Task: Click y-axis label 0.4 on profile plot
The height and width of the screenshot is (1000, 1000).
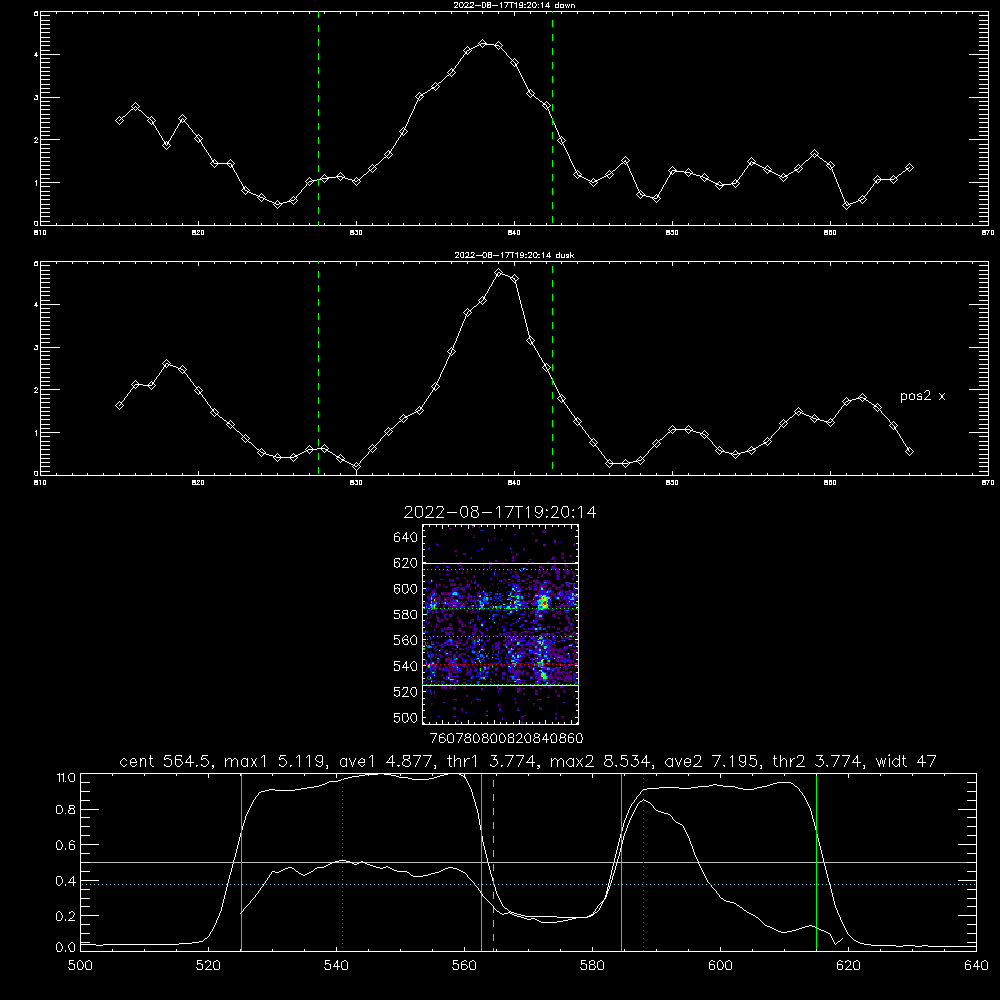Action: pyautogui.click(x=66, y=881)
